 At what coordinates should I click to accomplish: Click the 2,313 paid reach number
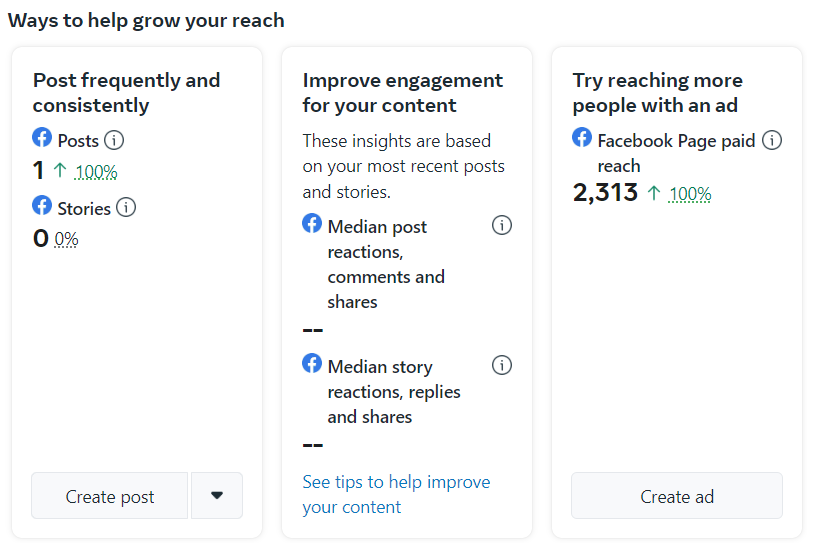point(605,193)
